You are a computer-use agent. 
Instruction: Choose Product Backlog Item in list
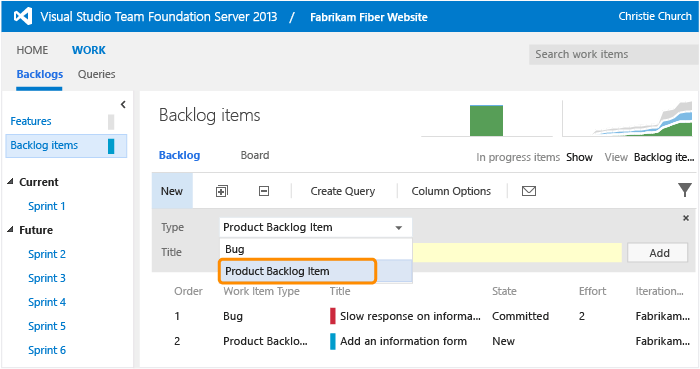(316, 271)
